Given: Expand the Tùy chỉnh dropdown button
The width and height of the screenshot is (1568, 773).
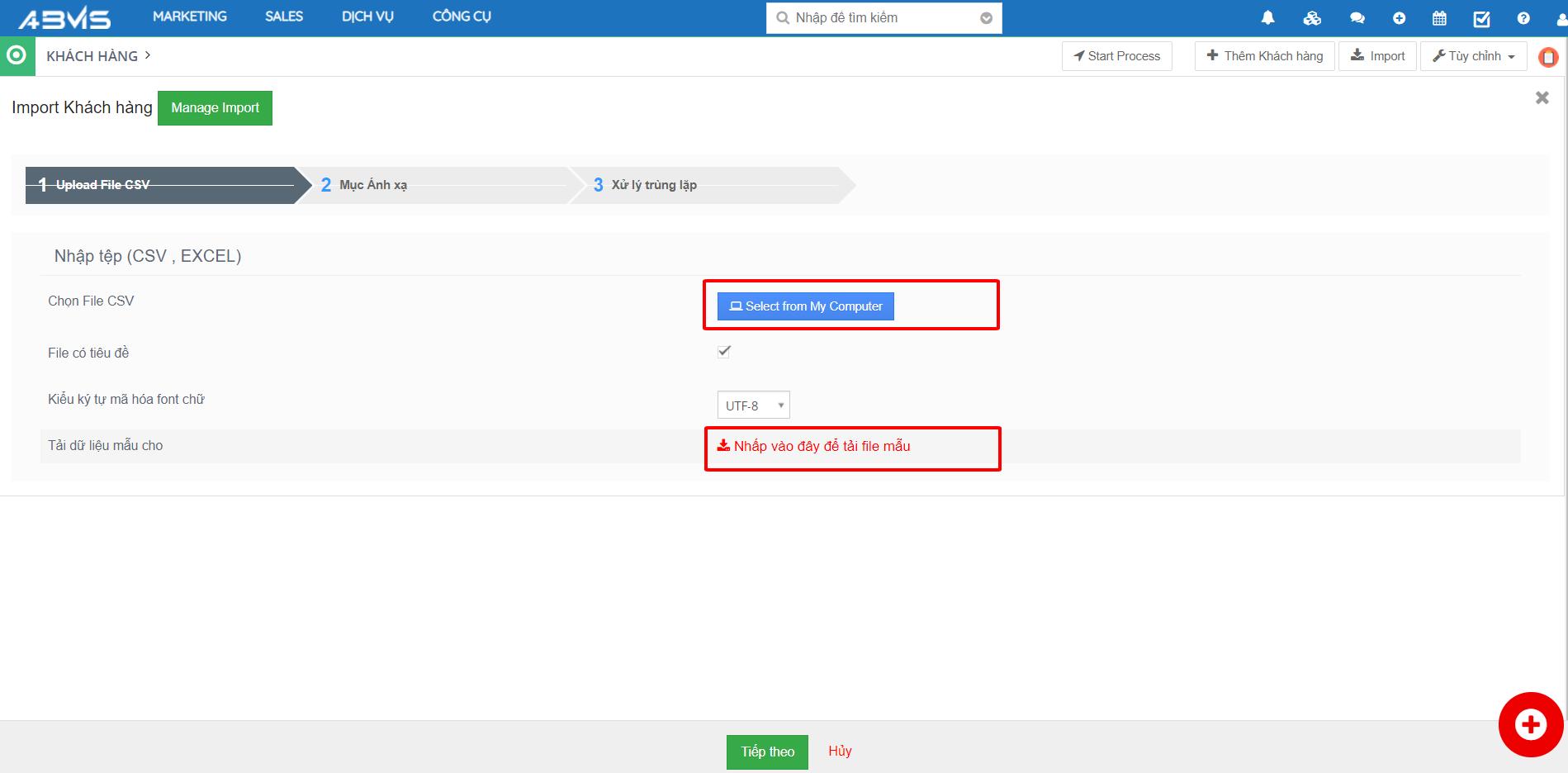Looking at the screenshot, I should 1474,56.
